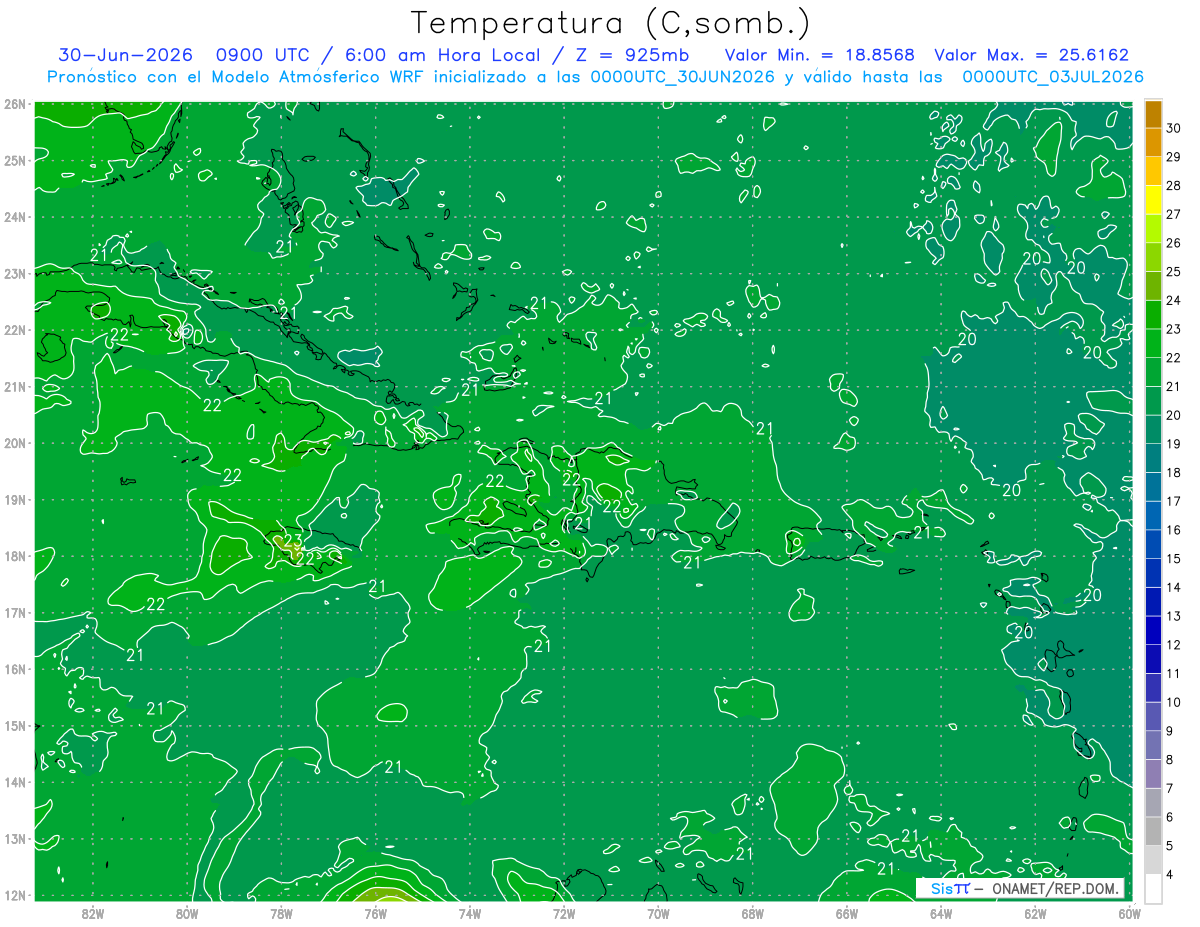
Task: Click the colorbar label '25'
Action: click(x=1173, y=271)
